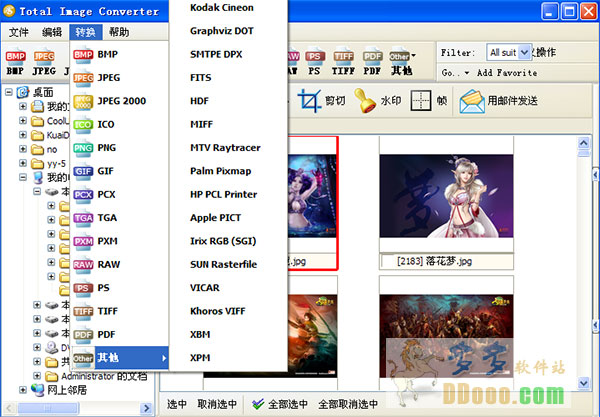Select Kodak Cineon format
600x417 pixels.
[x=228, y=8]
